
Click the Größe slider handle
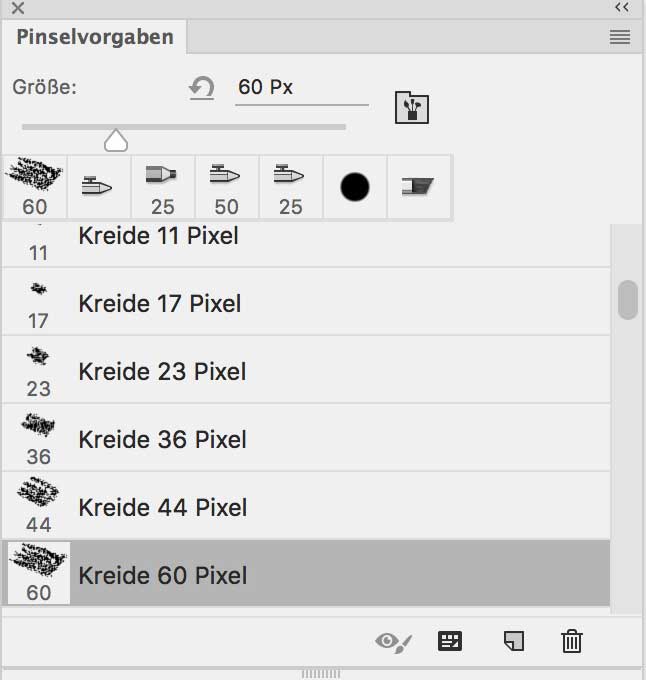coord(116,140)
